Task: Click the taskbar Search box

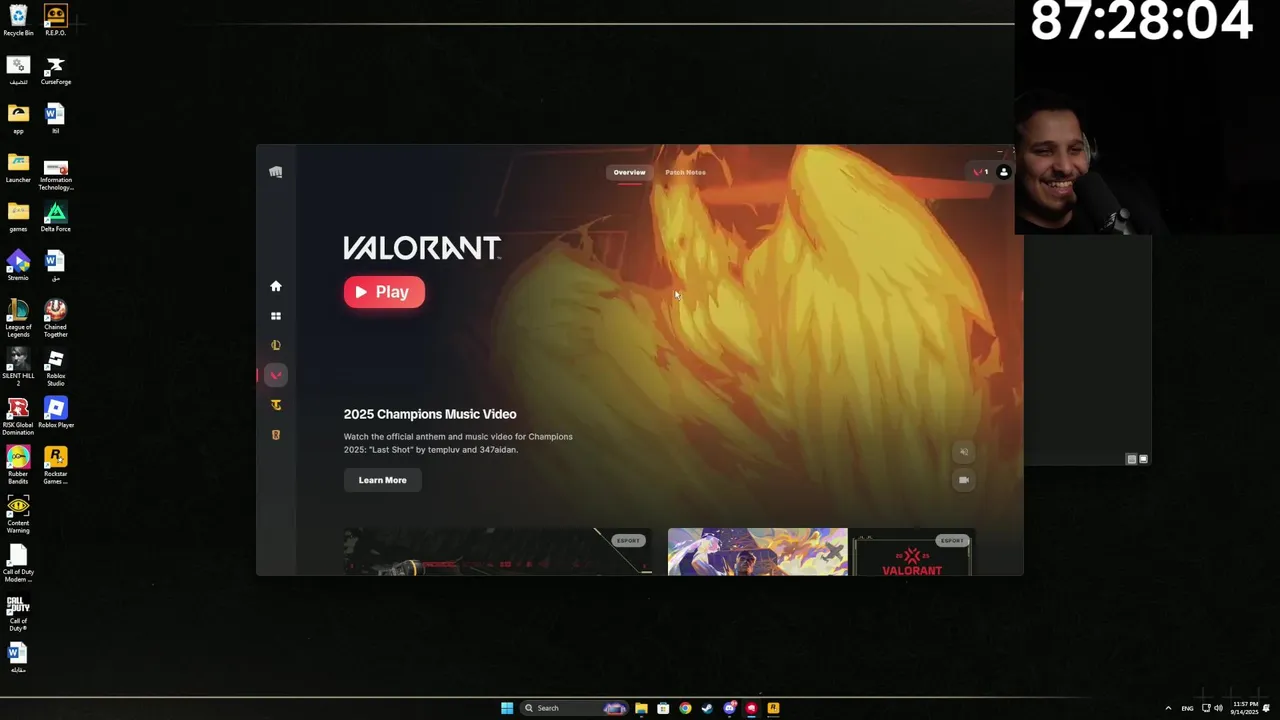Action: click(575, 708)
